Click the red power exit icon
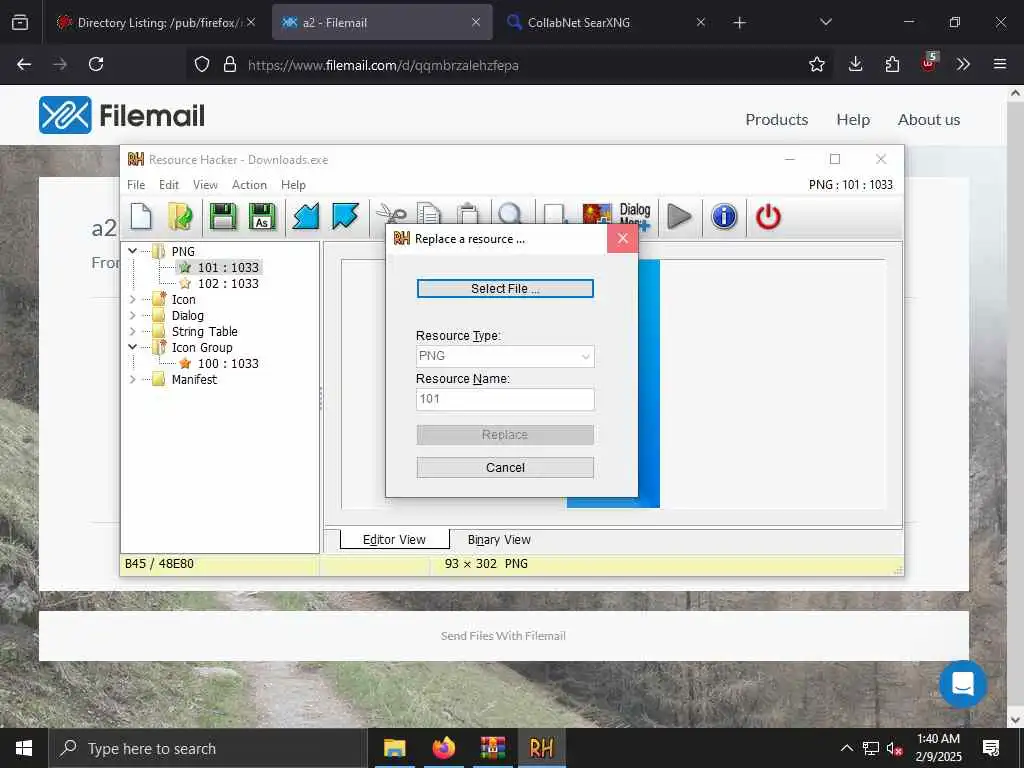This screenshot has width=1024, height=768. point(768,216)
